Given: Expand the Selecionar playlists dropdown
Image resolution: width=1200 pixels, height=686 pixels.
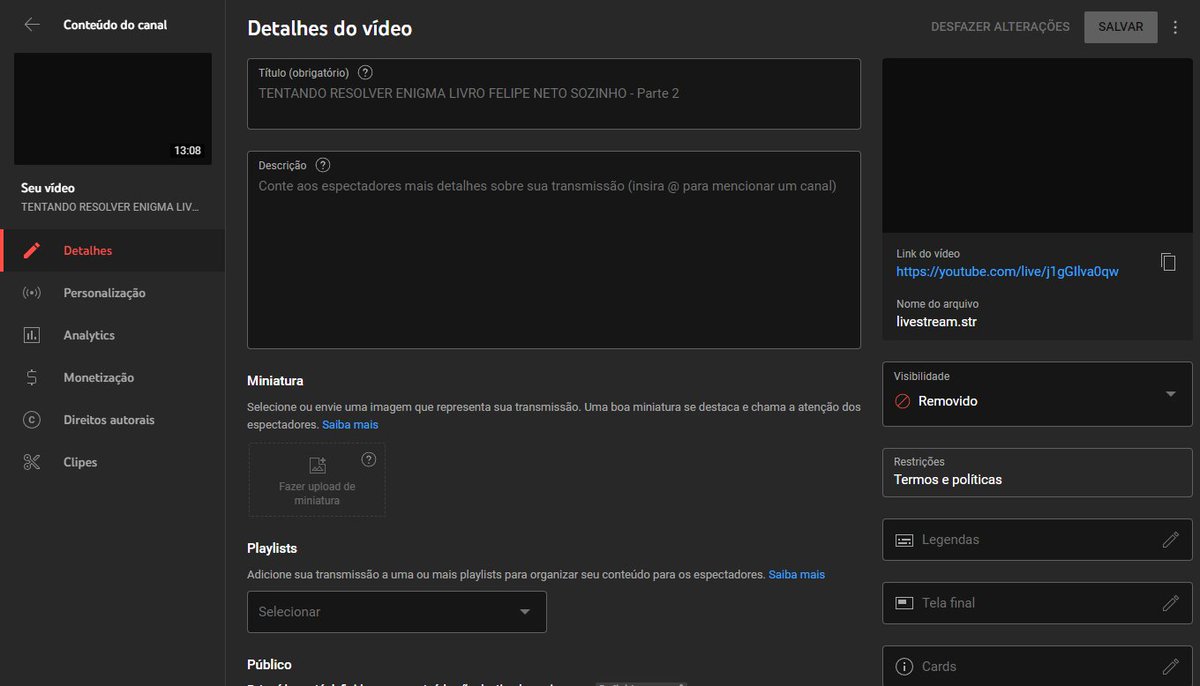Looking at the screenshot, I should 397,612.
